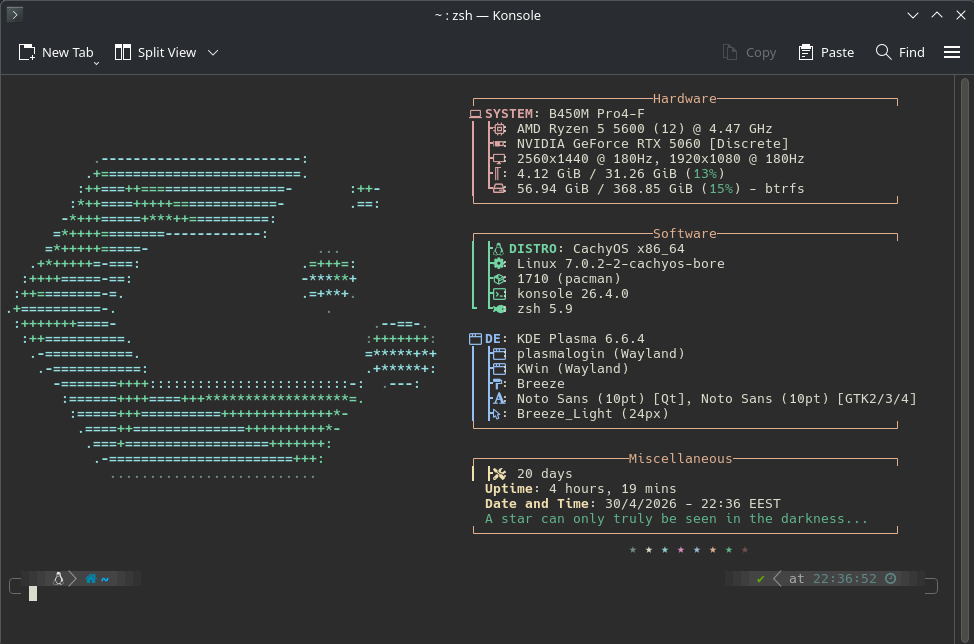Click the clock icon after 22:36:52
The width and height of the screenshot is (974, 644).
(x=891, y=579)
